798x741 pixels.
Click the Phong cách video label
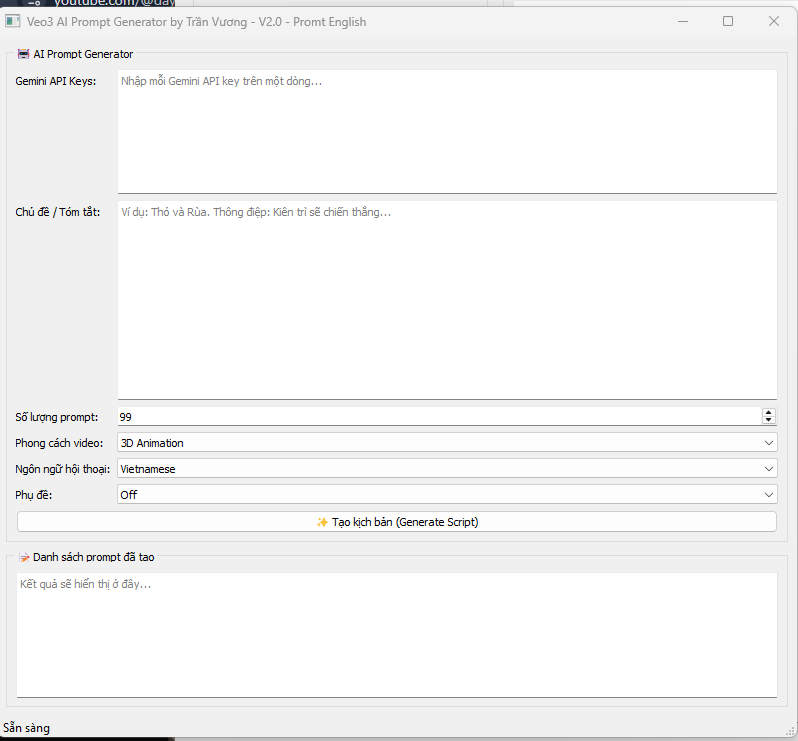(x=59, y=443)
